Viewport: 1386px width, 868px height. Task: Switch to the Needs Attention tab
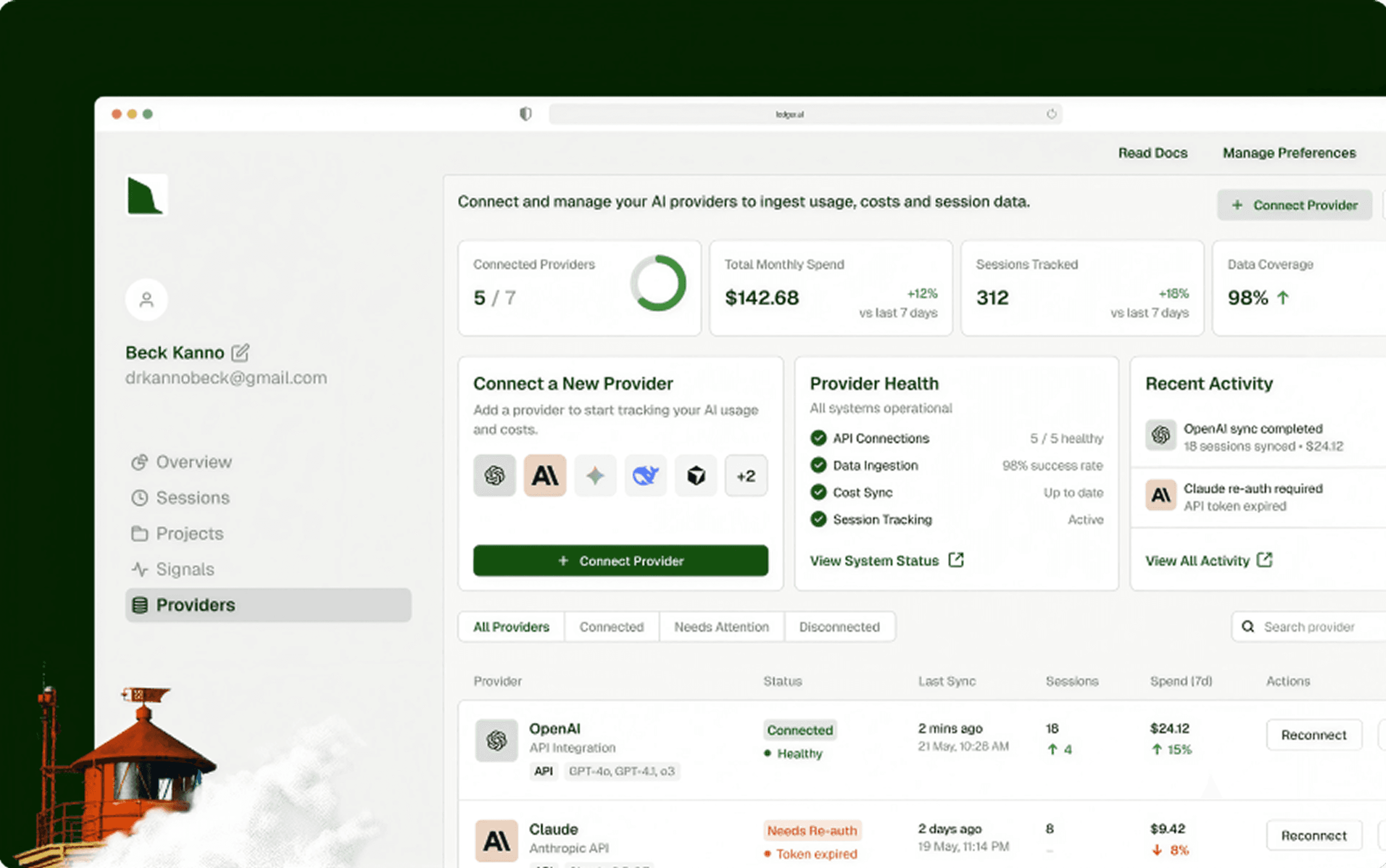point(721,627)
